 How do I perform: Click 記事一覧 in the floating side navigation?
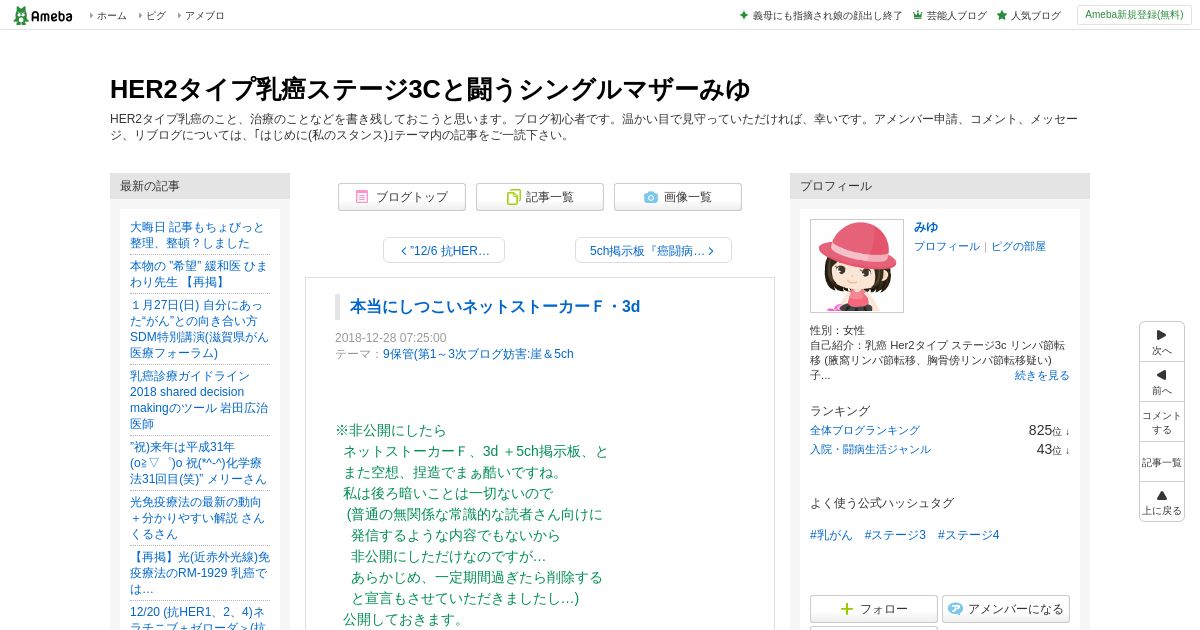[x=1162, y=462]
